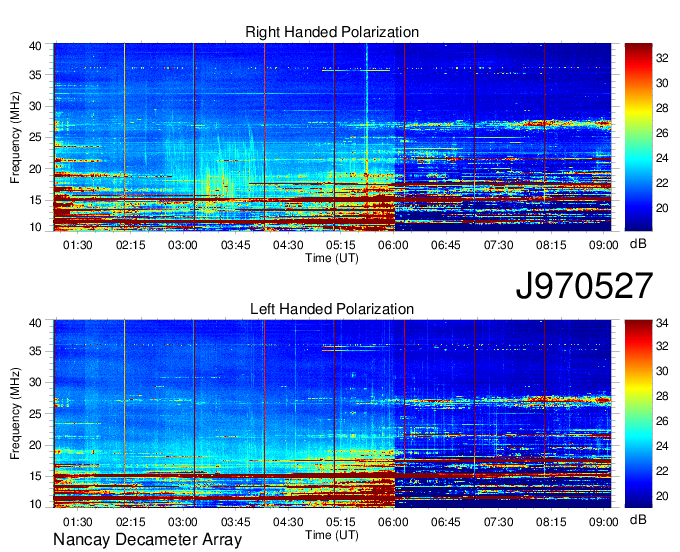Click the 01:30 time tick of the Left Handed plot
The image size is (680, 552).
pos(78,522)
